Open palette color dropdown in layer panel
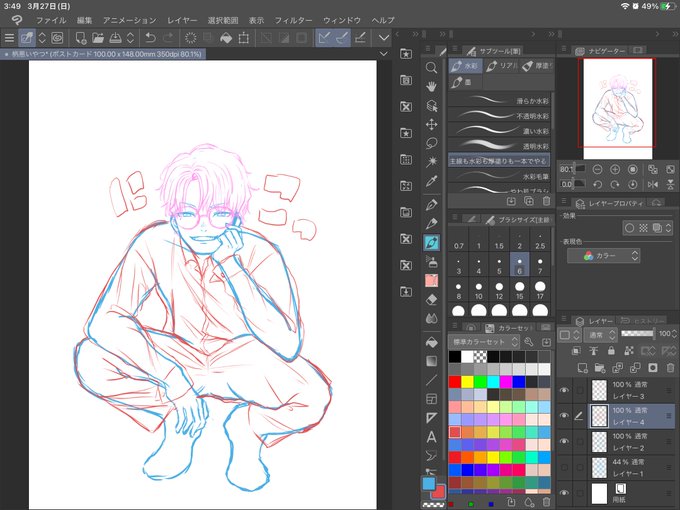Image resolution: width=680 pixels, height=510 pixels. pos(569,335)
